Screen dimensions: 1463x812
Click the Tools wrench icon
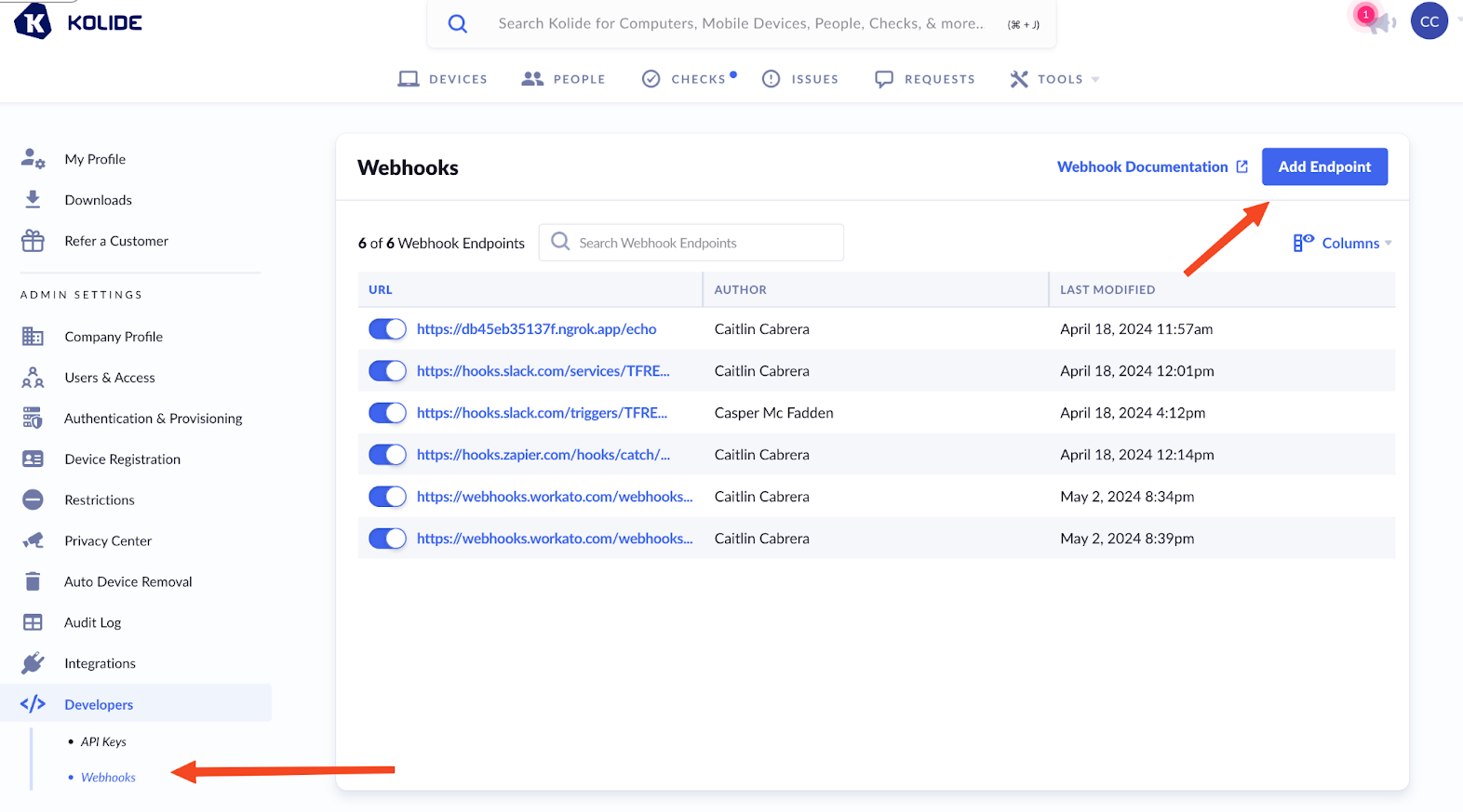tap(1019, 79)
